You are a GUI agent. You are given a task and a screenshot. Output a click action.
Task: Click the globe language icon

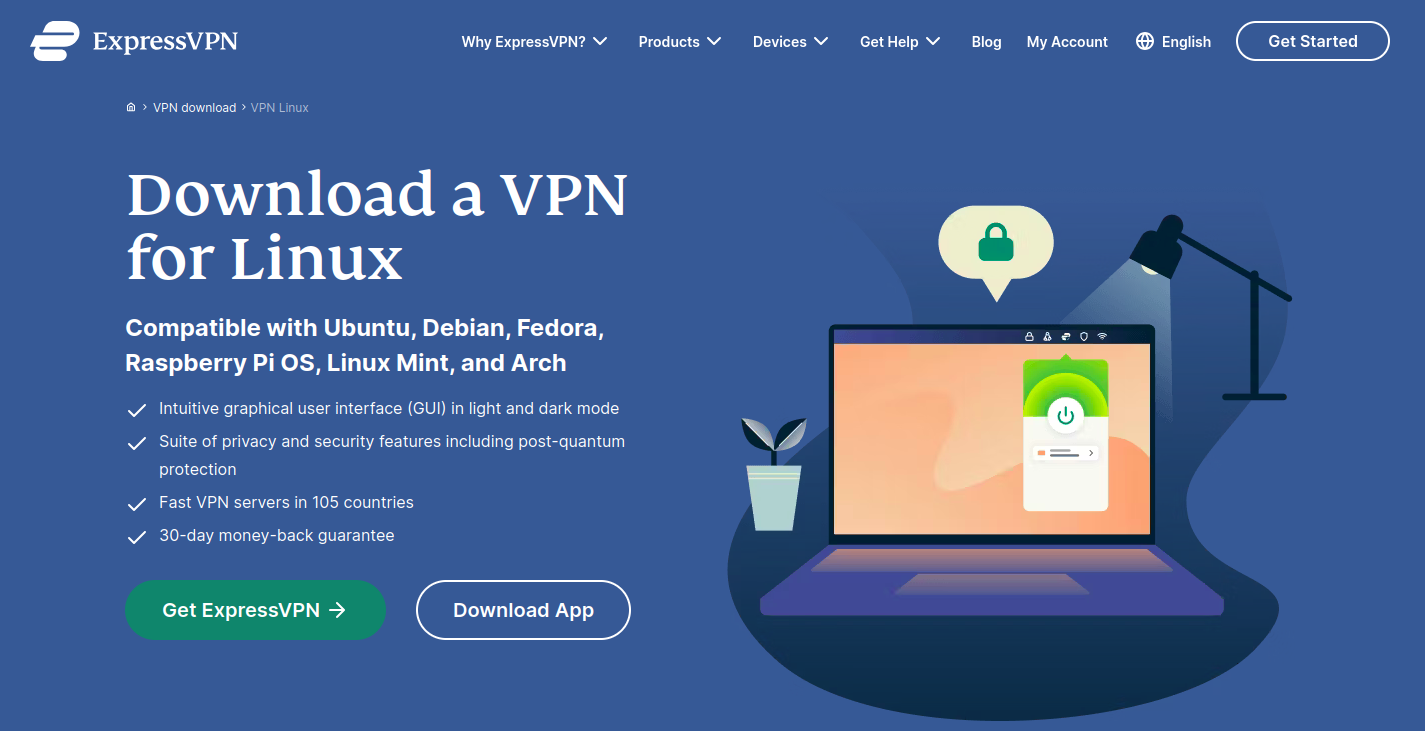click(1145, 41)
